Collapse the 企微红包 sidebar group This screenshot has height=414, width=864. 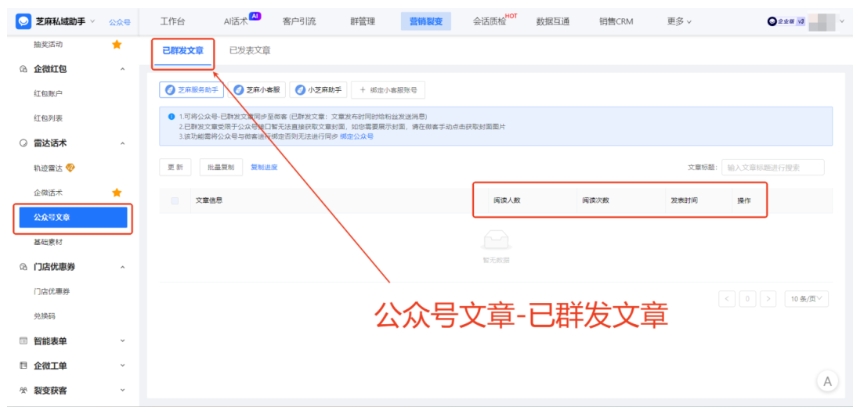(x=122, y=69)
